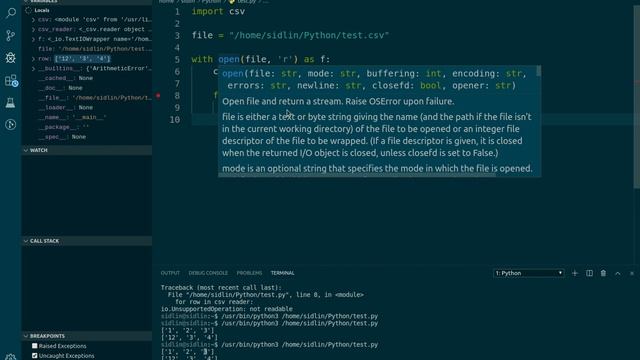Click the 'Traceback (most recent call last):' line
Image resolution: width=640 pixels, height=360 pixels.
coord(221,287)
